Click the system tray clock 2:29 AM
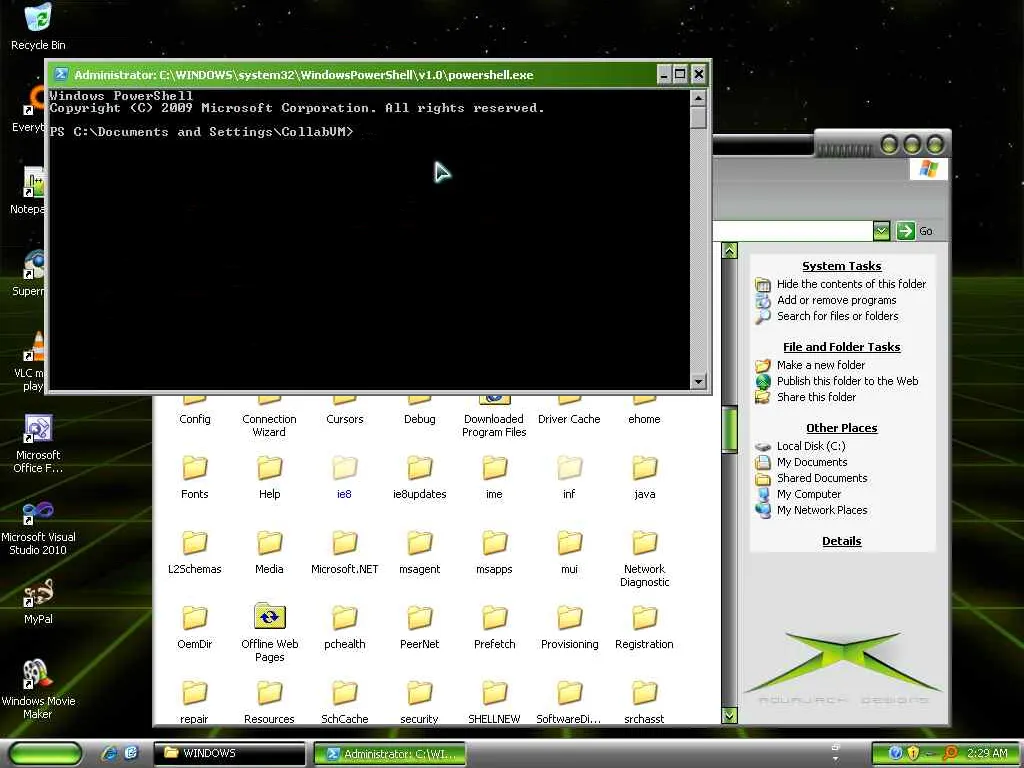Viewport: 1024px width, 768px height. 987,753
